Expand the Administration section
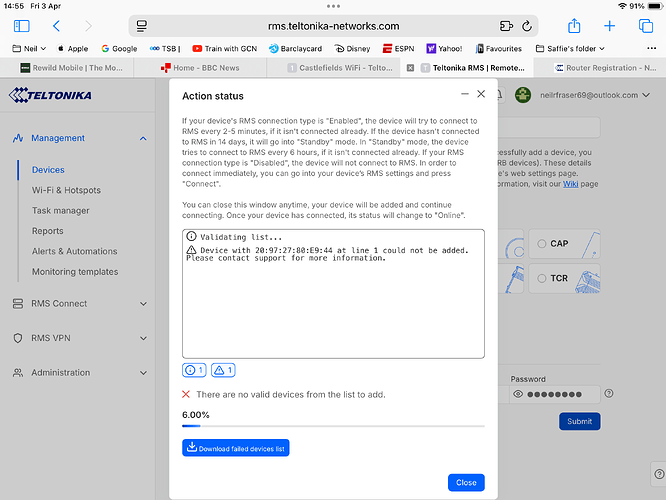This screenshot has width=666, height=500. click(143, 373)
